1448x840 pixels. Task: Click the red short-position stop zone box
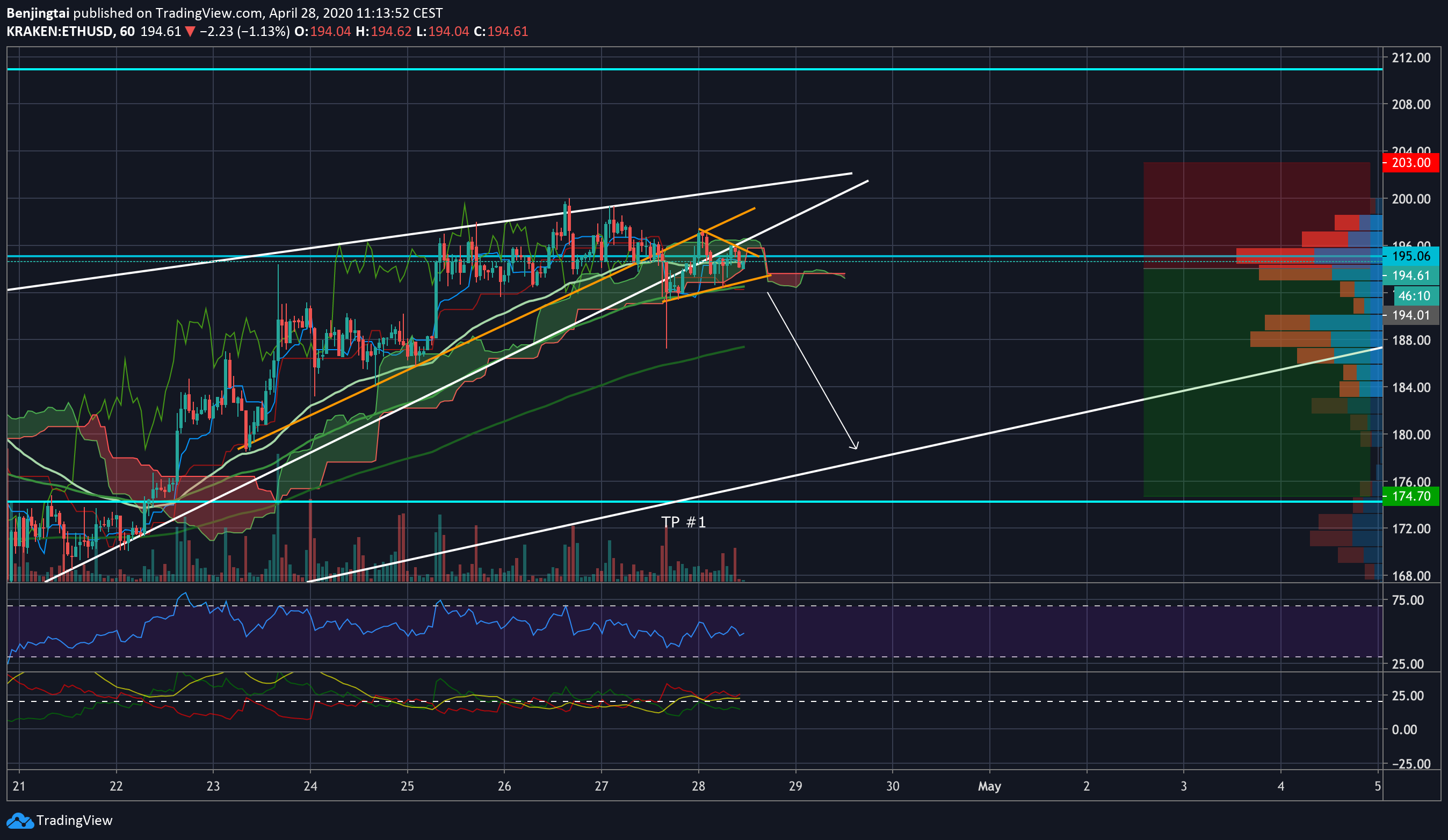pos(1257,215)
